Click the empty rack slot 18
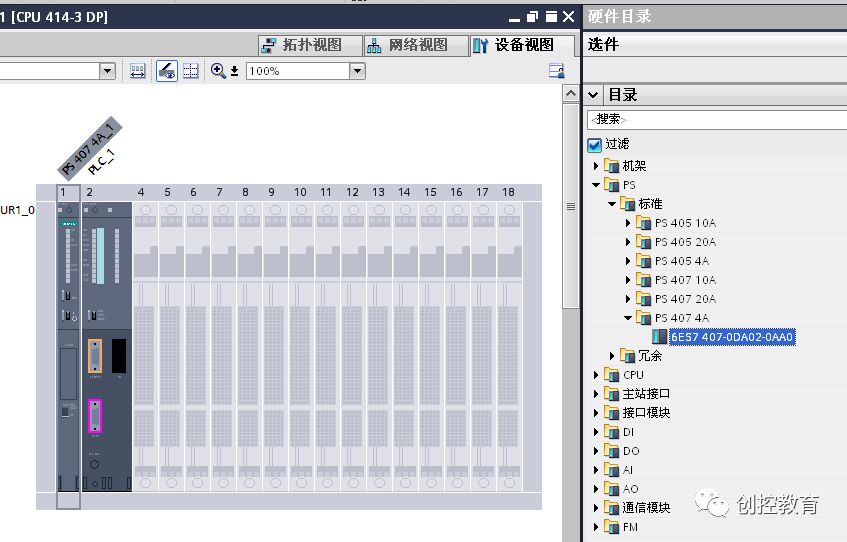The image size is (847, 542). pyautogui.click(x=509, y=346)
